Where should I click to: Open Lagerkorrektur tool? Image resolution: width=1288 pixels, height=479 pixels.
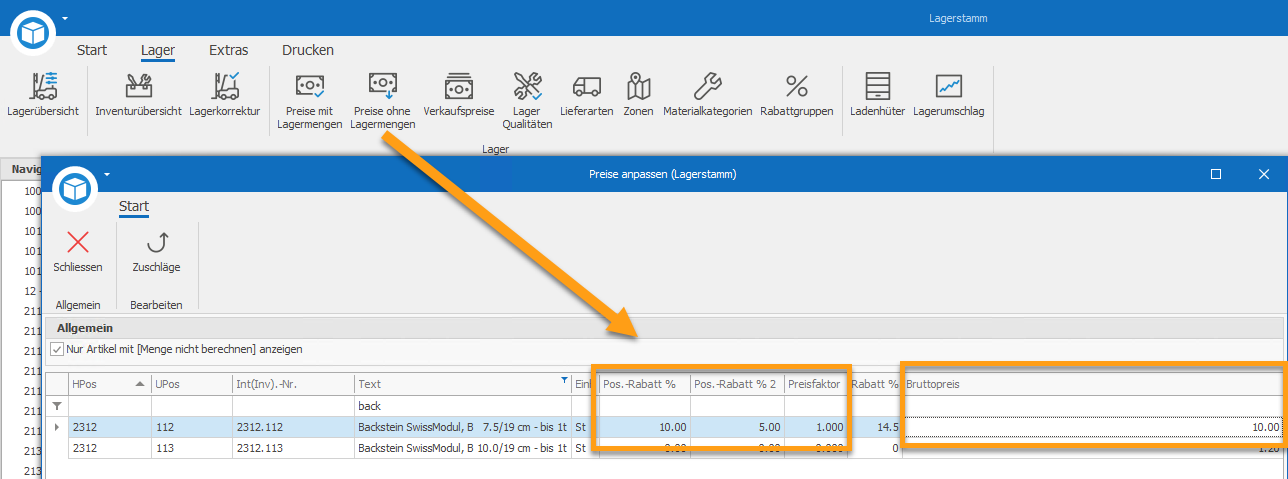[224, 94]
